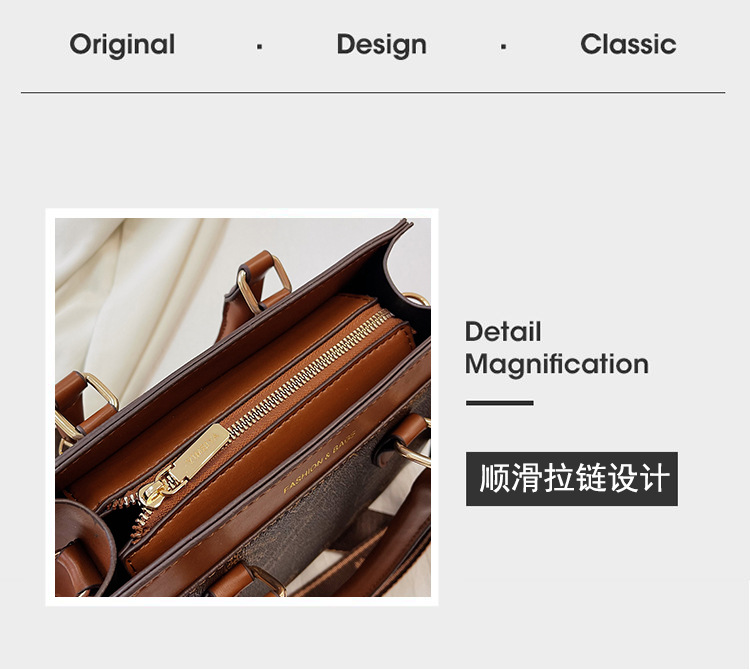Screen dimensions: 750x671
Task: Click the dot separator between Design and Classic
Action: point(503,47)
